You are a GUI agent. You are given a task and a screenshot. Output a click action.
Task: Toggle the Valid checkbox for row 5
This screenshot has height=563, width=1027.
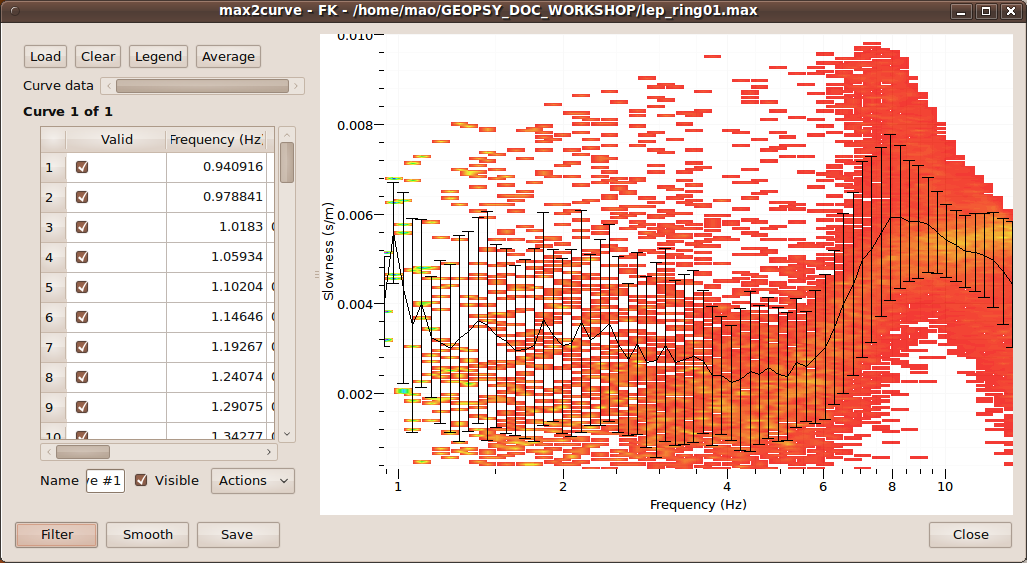[x=82, y=287]
